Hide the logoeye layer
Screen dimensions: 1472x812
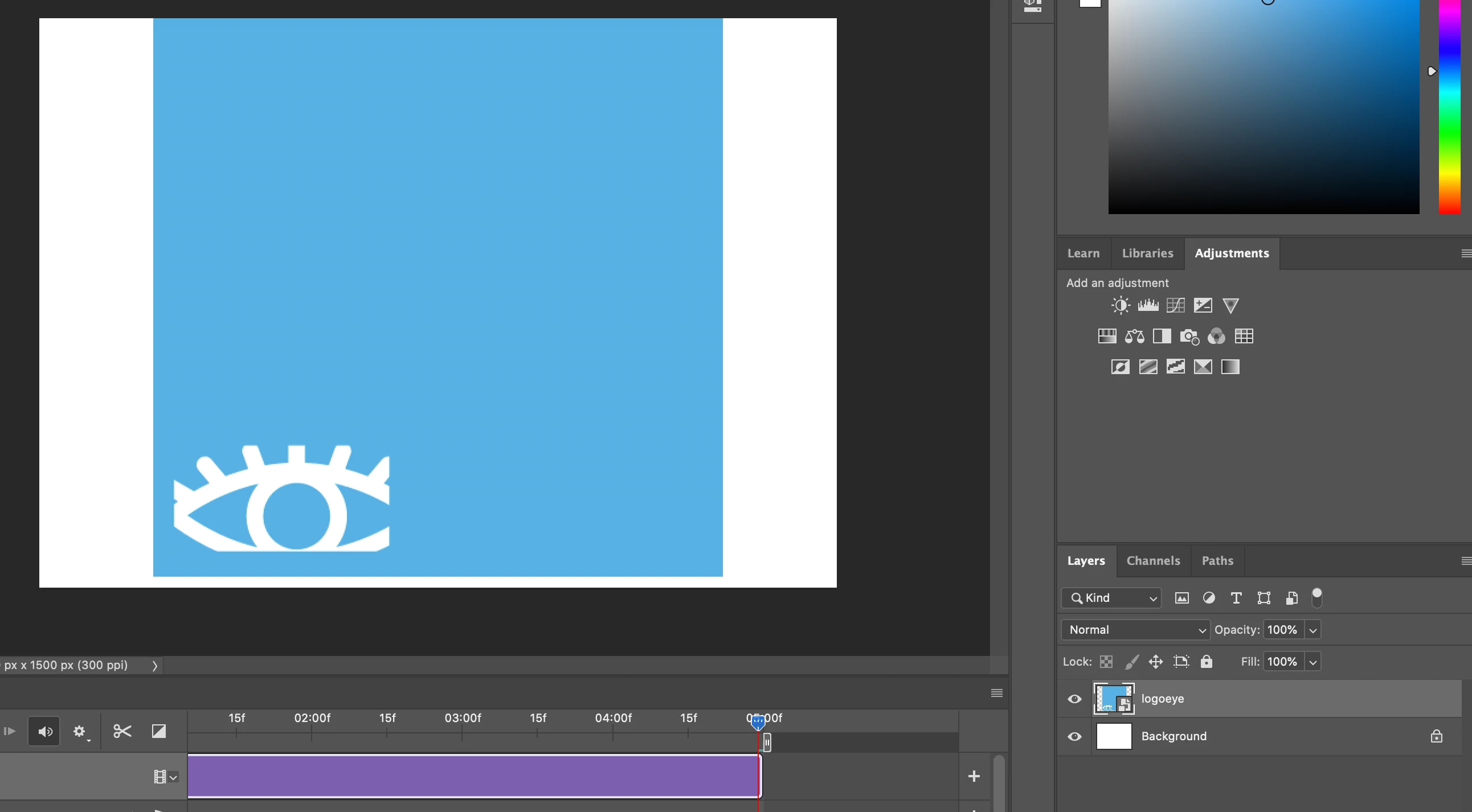pos(1074,698)
